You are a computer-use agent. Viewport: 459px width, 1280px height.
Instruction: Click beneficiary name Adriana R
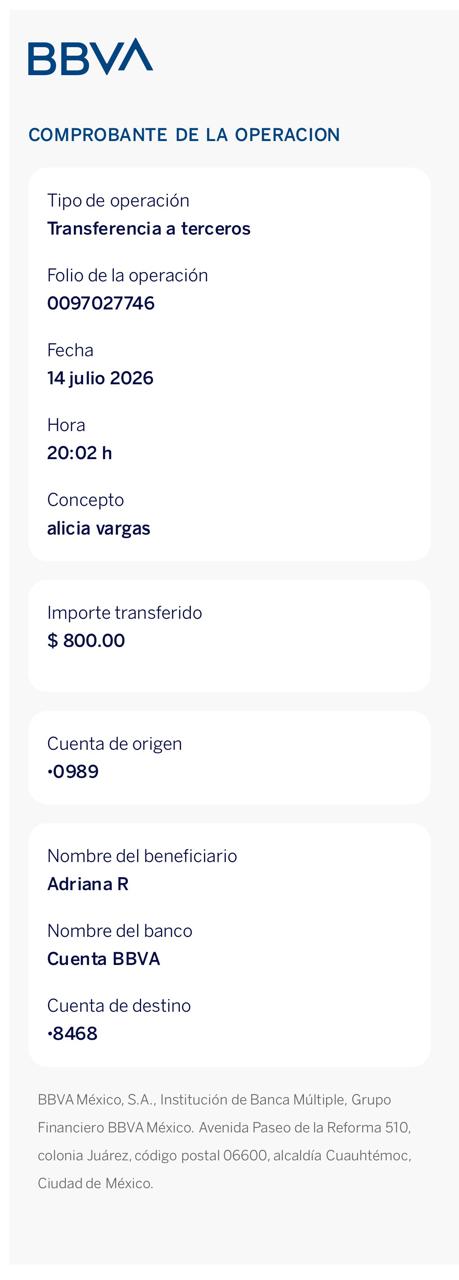(88, 884)
